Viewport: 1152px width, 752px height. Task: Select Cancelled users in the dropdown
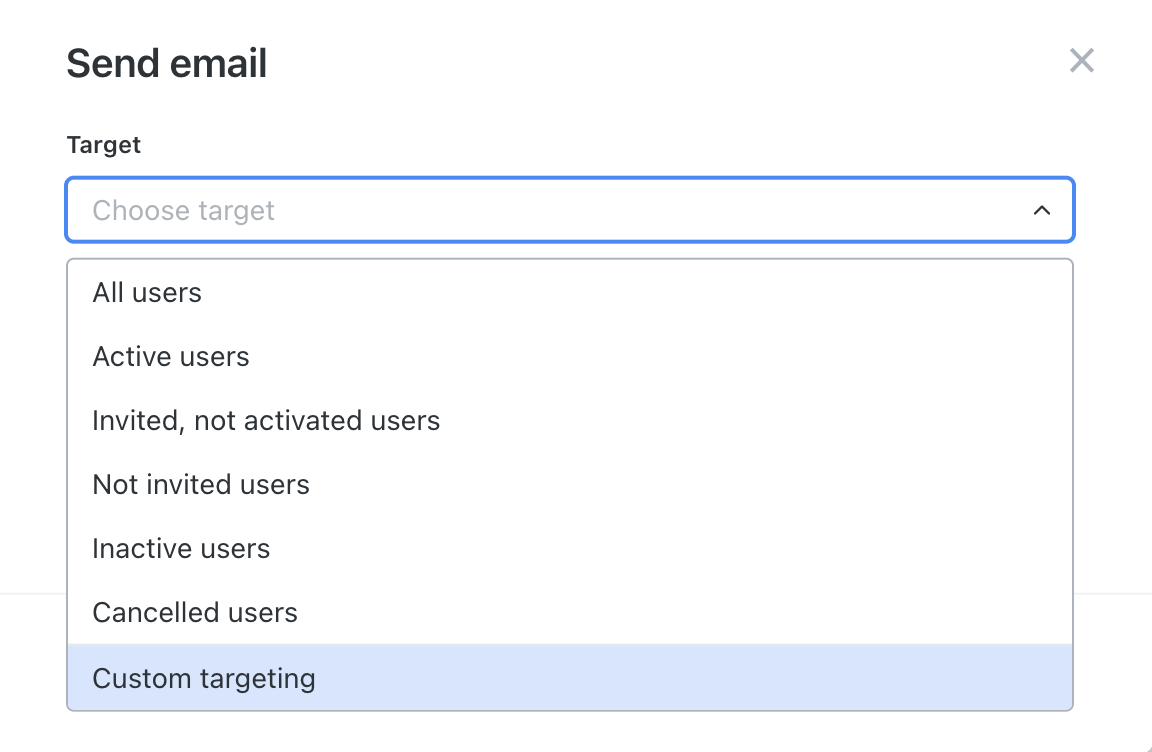[x=570, y=612]
